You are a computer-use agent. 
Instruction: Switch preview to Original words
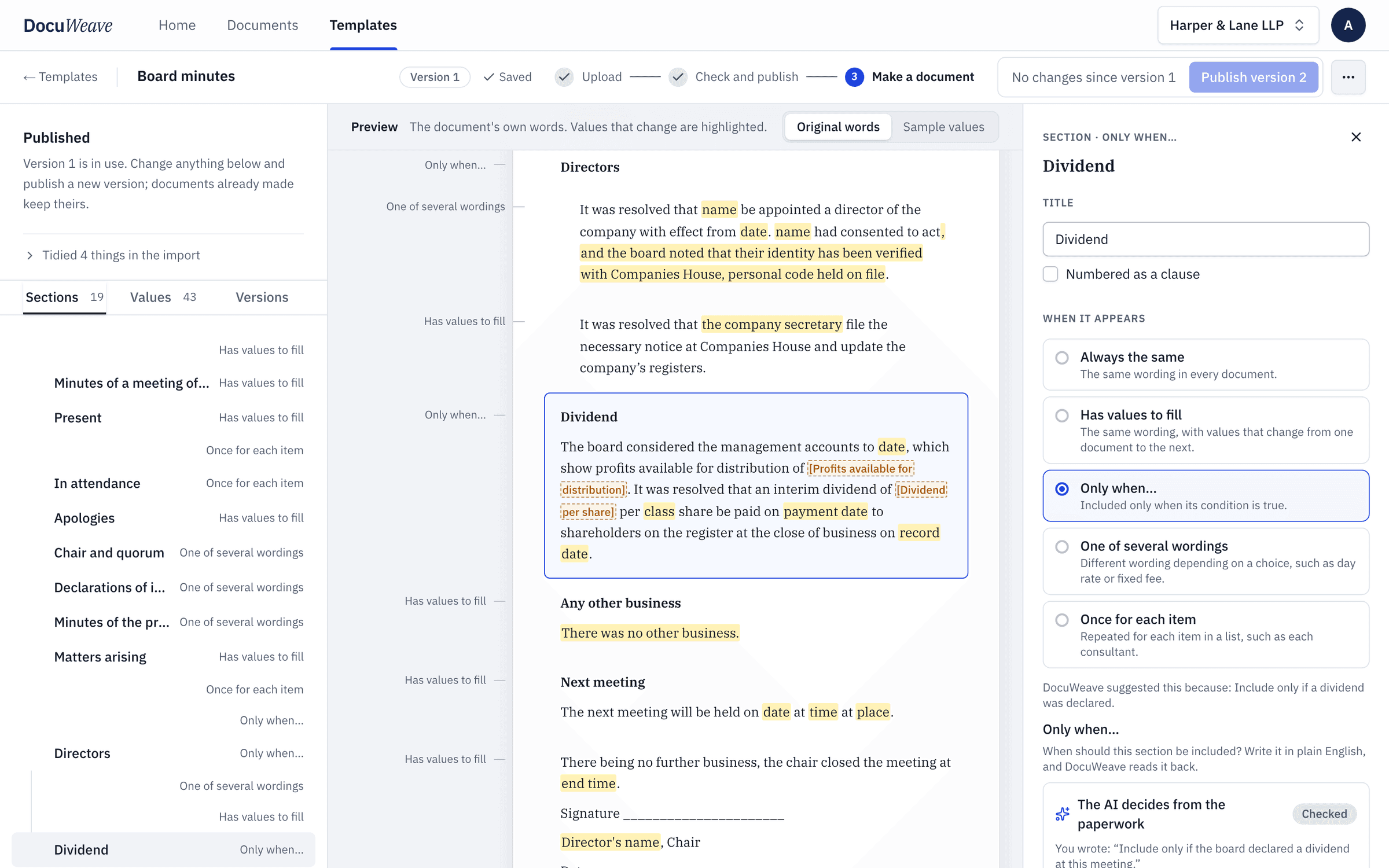(838, 127)
